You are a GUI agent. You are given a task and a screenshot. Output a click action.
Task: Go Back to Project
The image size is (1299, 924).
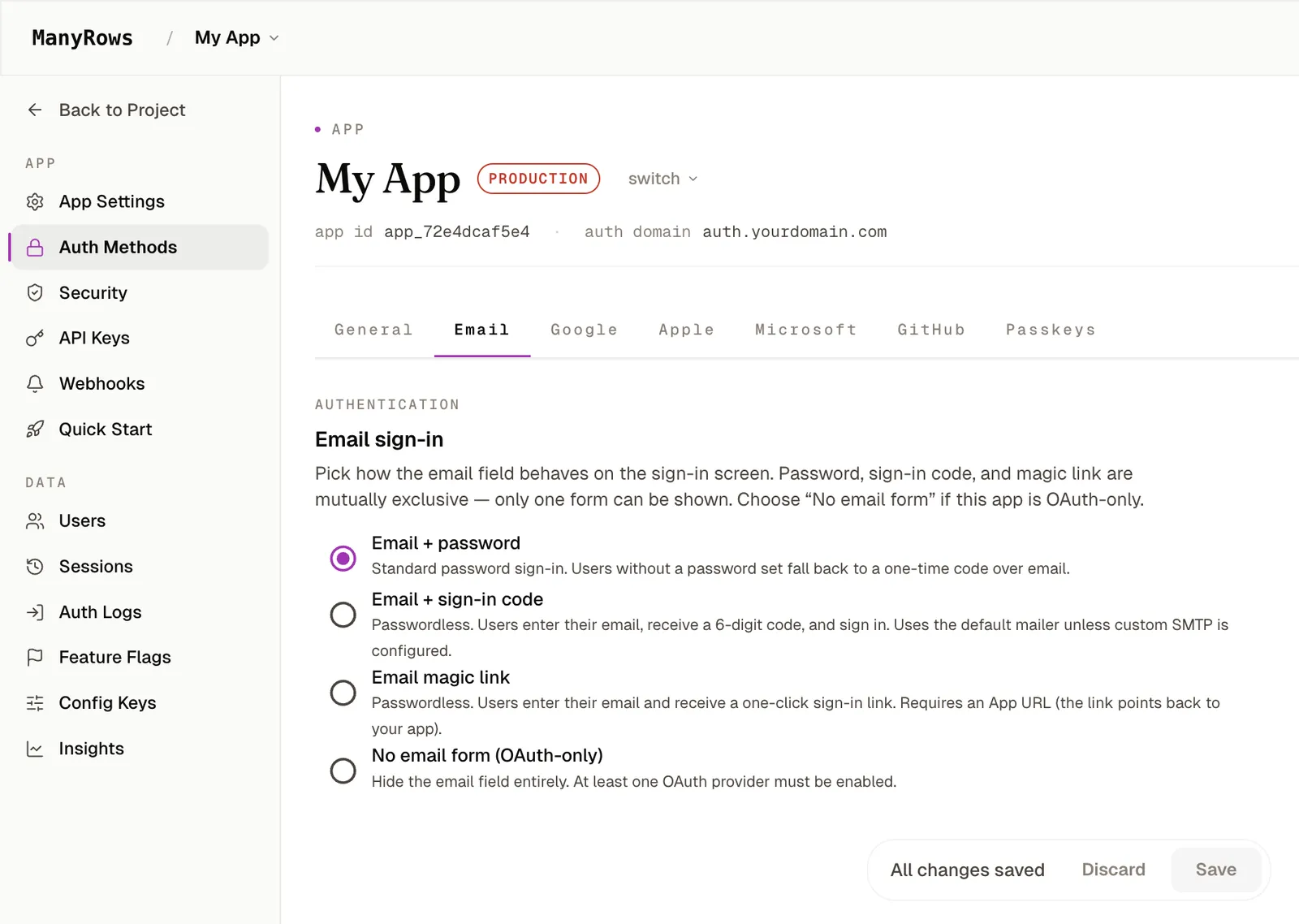coord(106,110)
